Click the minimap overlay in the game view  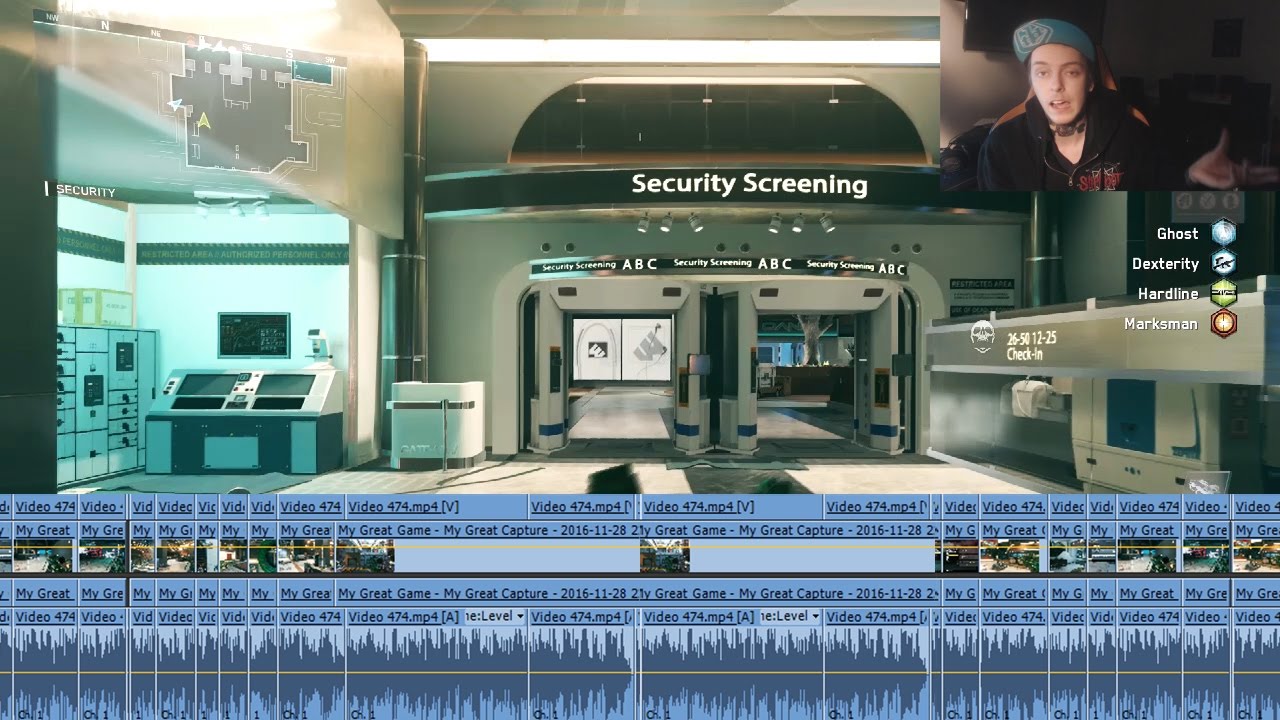(x=190, y=95)
